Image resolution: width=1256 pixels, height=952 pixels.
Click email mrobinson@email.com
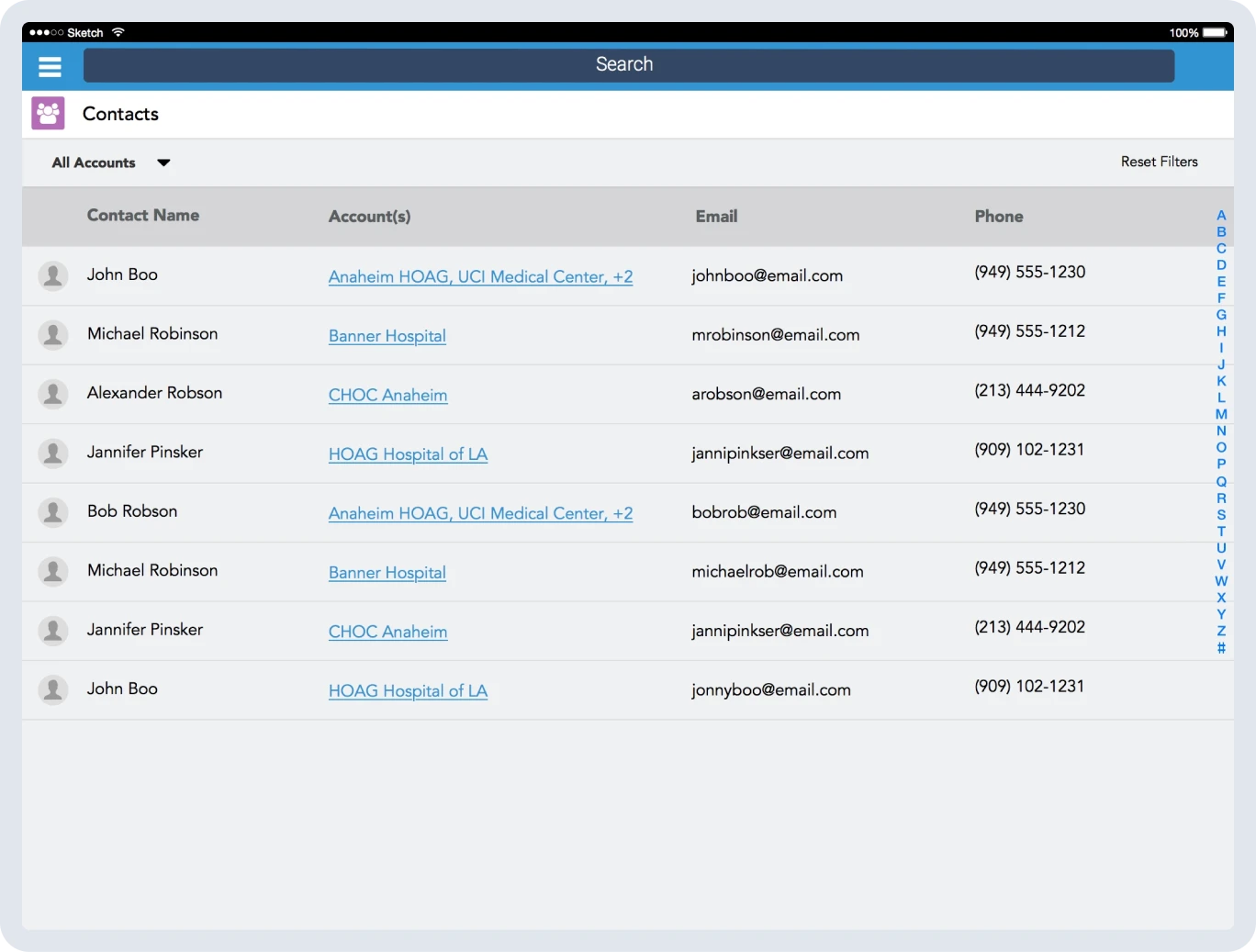(776, 335)
